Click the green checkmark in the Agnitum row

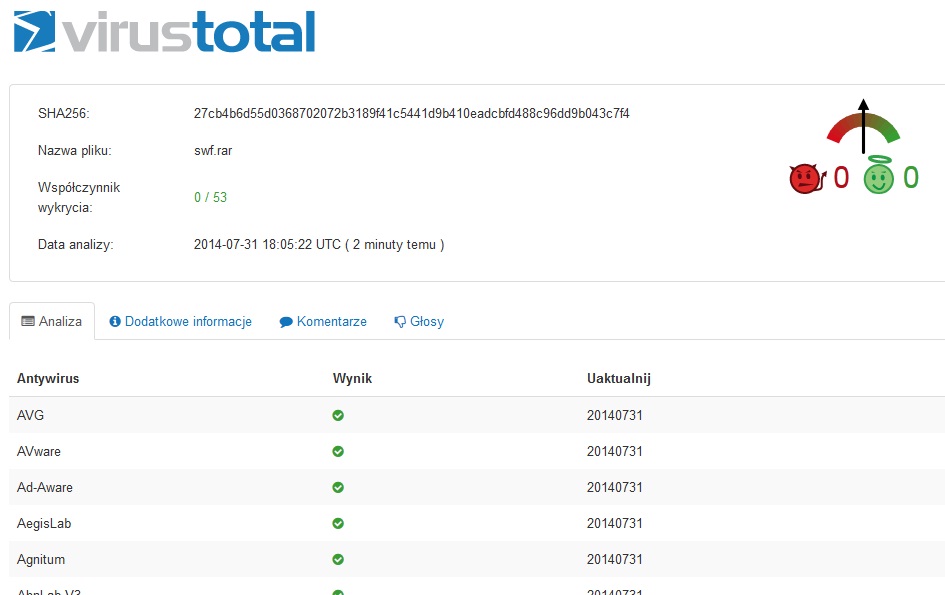coord(338,559)
